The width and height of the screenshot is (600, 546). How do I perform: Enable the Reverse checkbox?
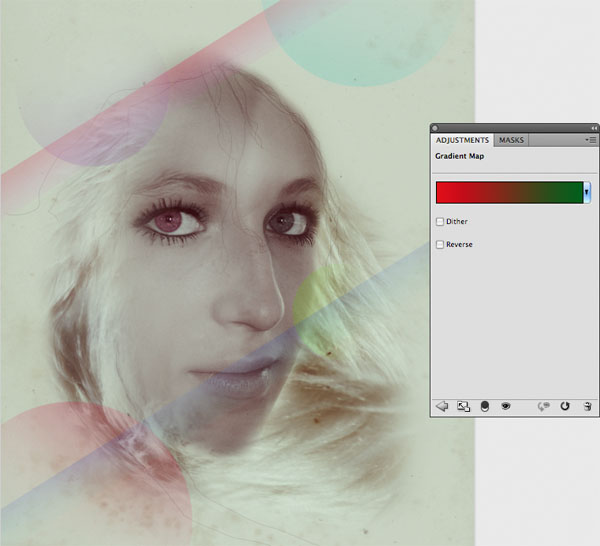pyautogui.click(x=440, y=244)
